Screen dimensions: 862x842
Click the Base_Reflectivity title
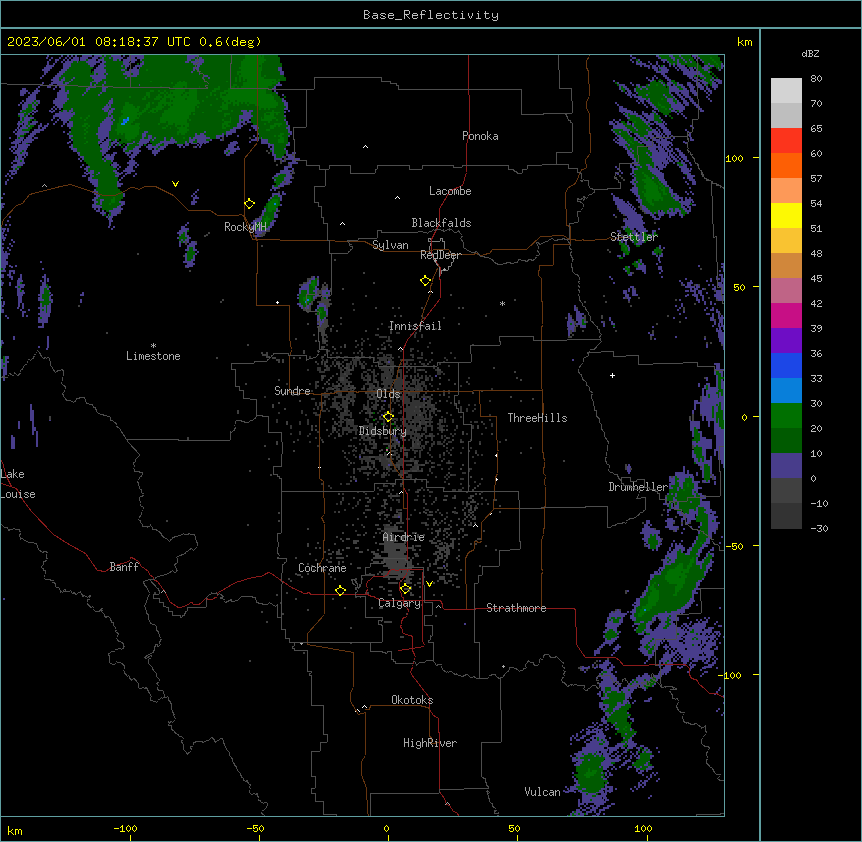431,15
